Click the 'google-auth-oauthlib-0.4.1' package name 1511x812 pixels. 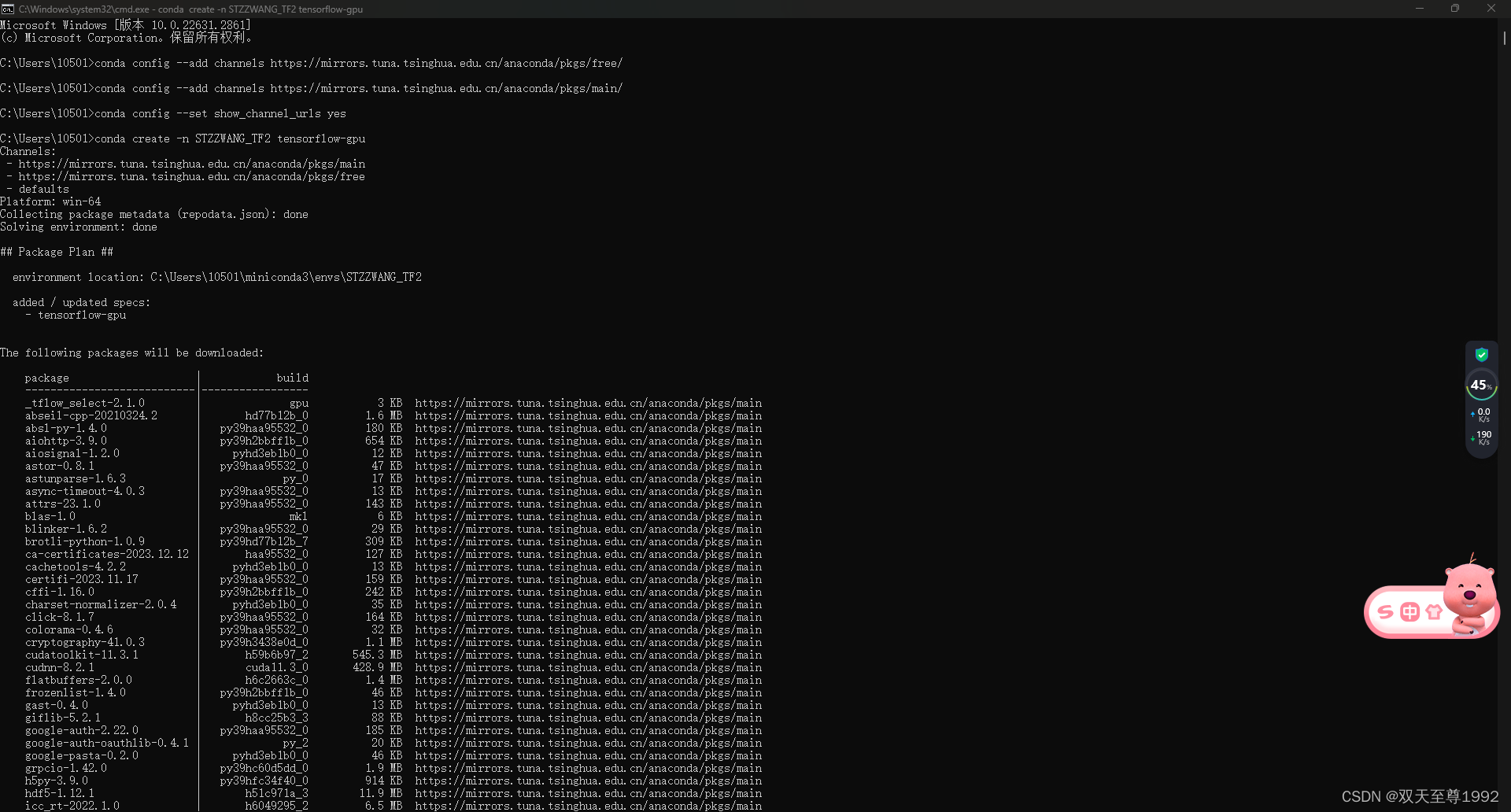click(107, 743)
